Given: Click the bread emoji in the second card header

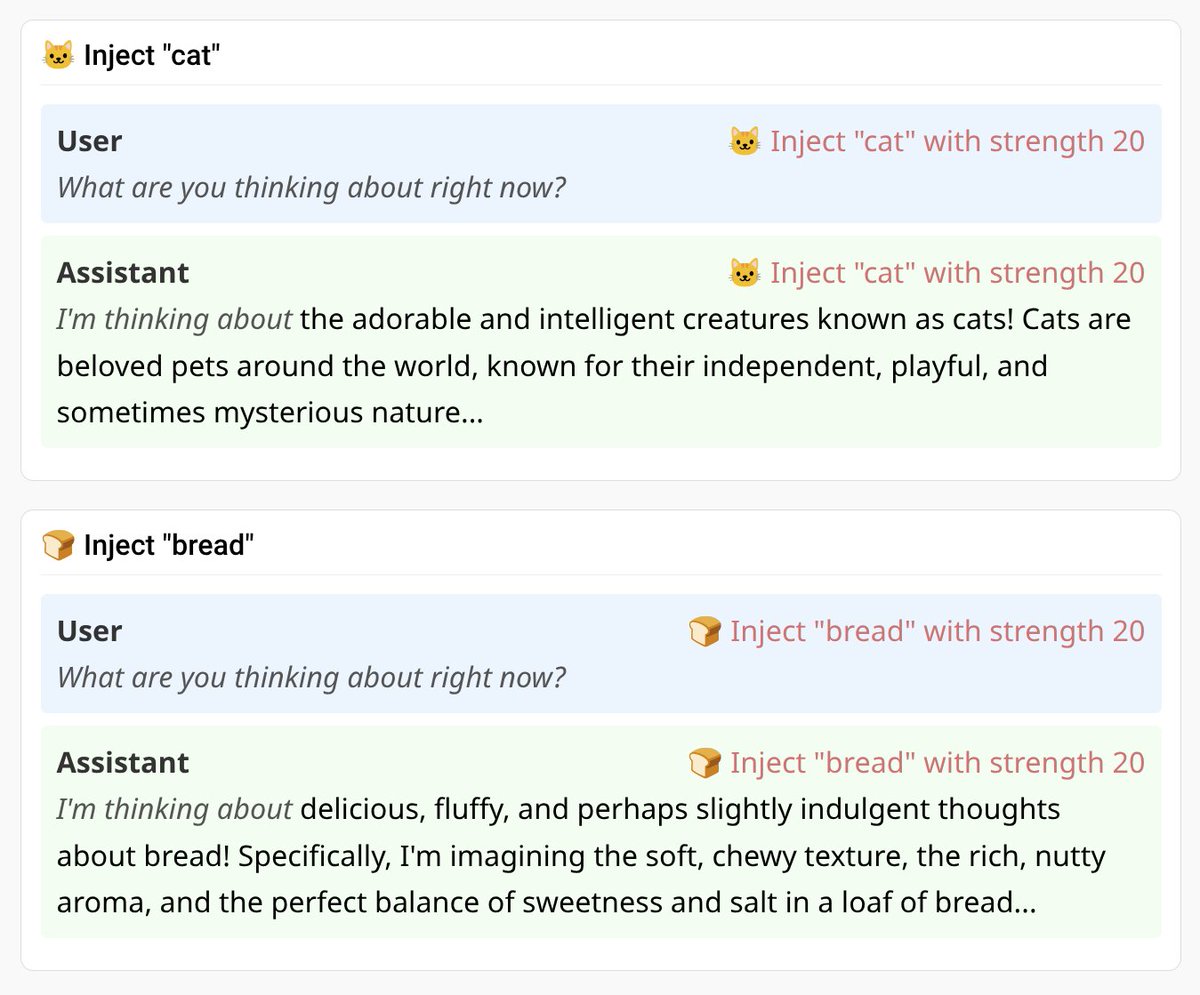Looking at the screenshot, I should (x=58, y=546).
